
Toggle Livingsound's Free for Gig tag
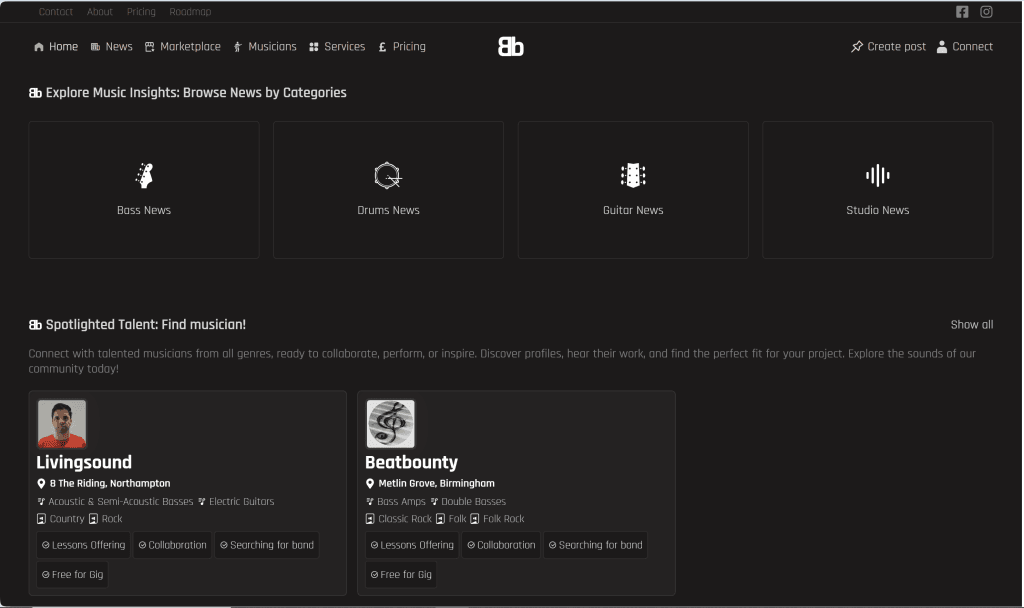tap(71, 574)
